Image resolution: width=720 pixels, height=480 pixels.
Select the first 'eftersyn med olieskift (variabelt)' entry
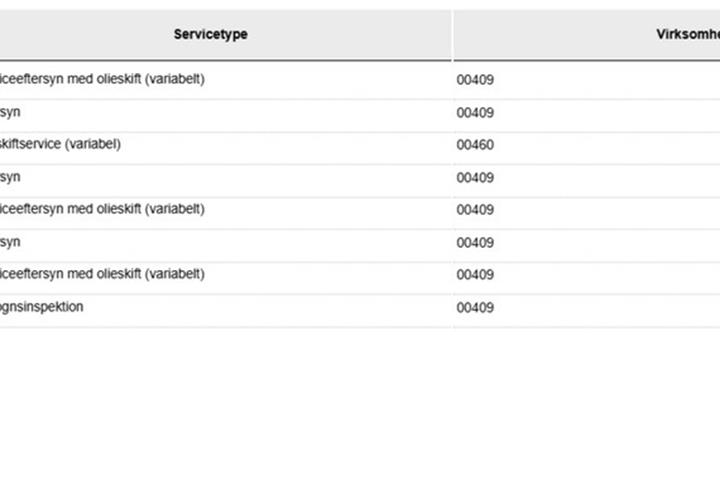coord(102,79)
